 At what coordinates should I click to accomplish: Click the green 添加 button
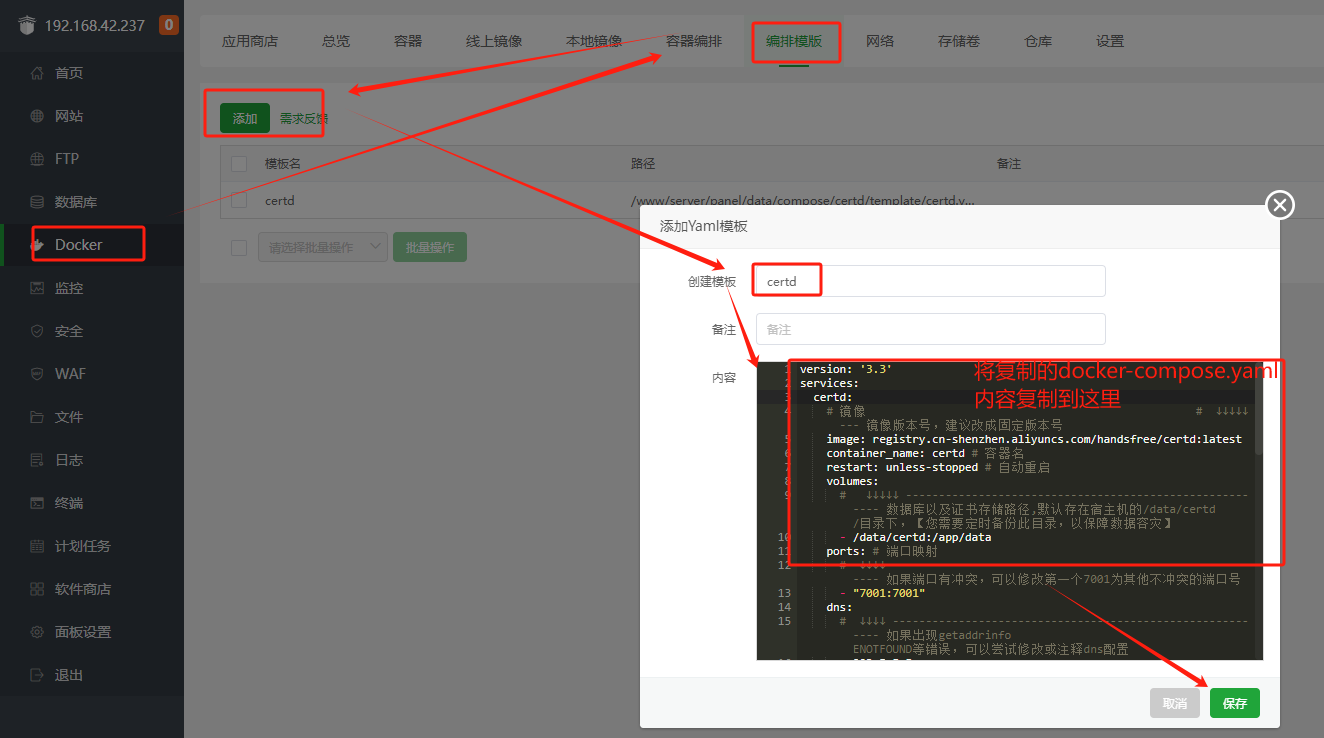point(245,118)
